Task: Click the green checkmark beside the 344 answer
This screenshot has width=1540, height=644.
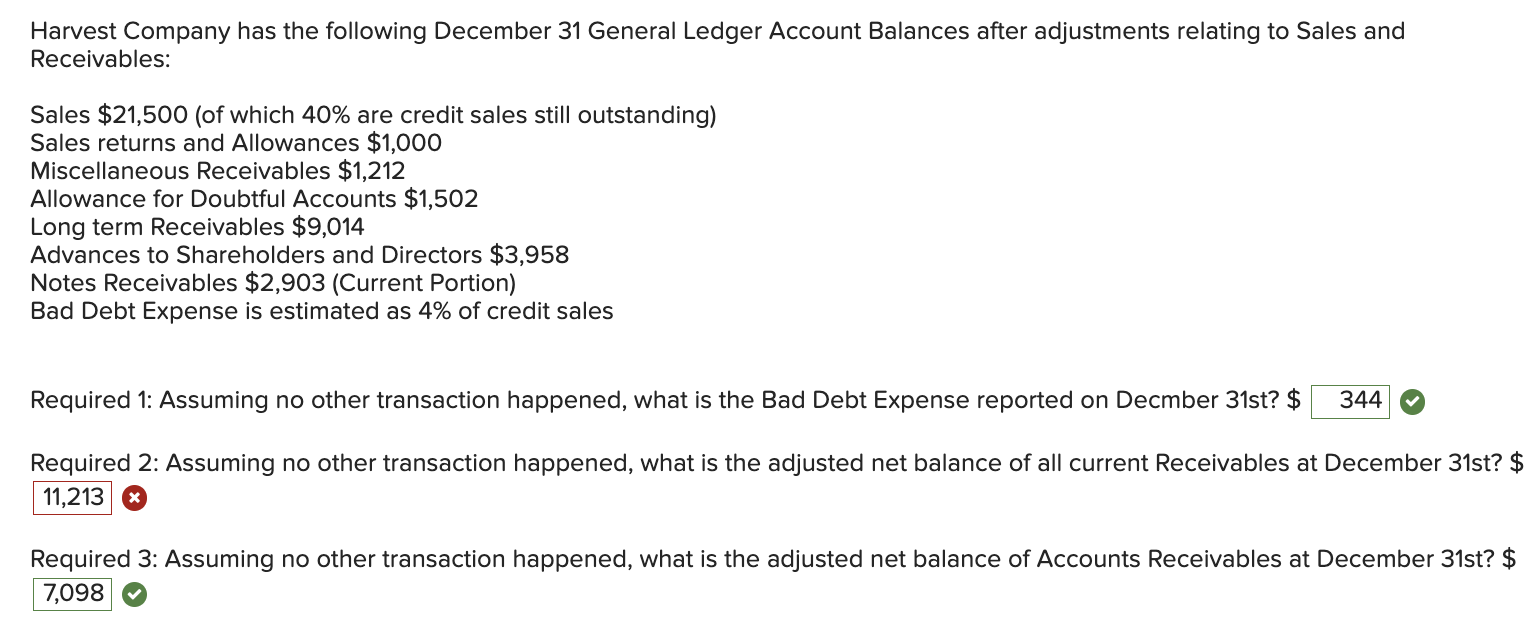Action: pyautogui.click(x=1411, y=402)
